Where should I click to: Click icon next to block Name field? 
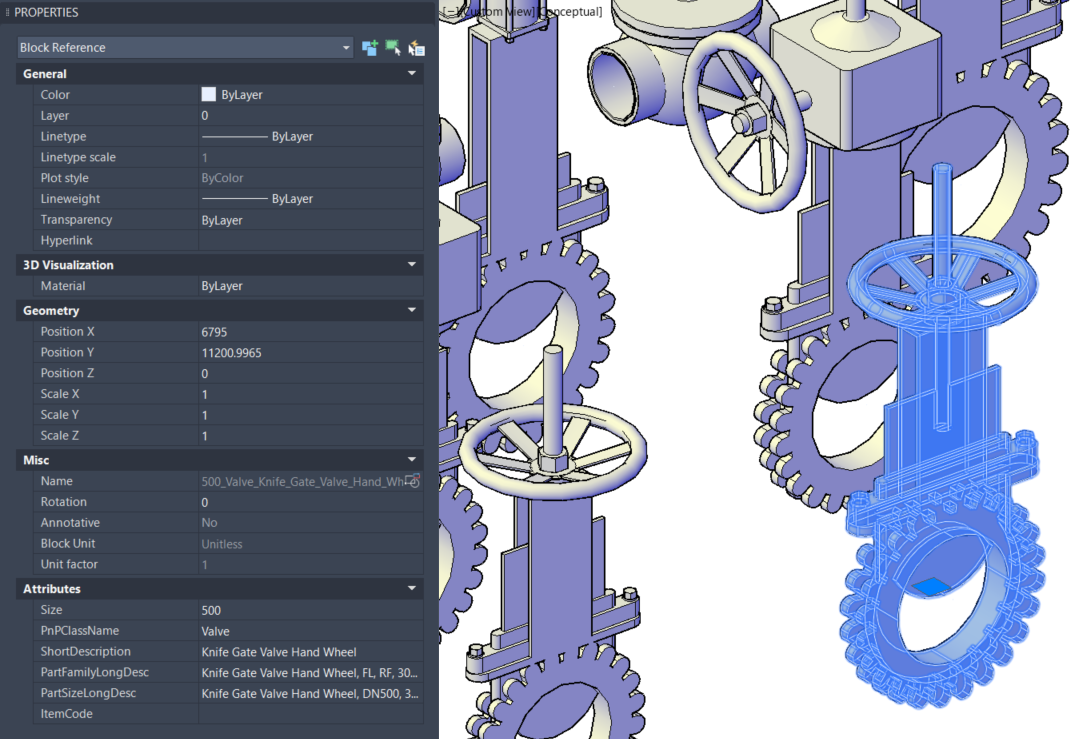[x=412, y=481]
